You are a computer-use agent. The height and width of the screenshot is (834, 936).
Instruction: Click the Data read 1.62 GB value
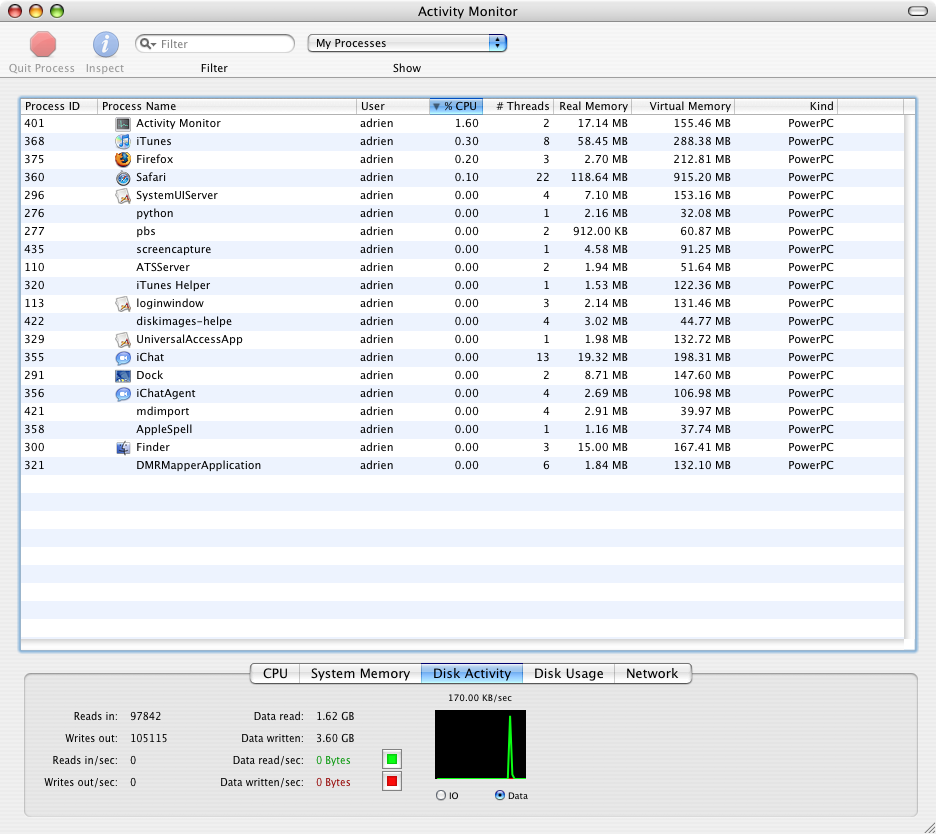click(x=335, y=716)
